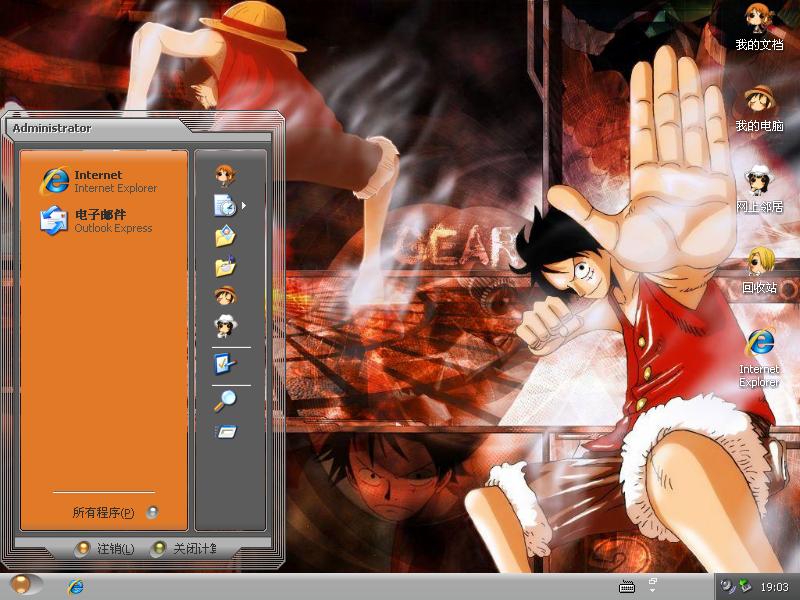Expand 所有程序 (All Programs) list
Screen dimensions: 800x600
coord(104,513)
